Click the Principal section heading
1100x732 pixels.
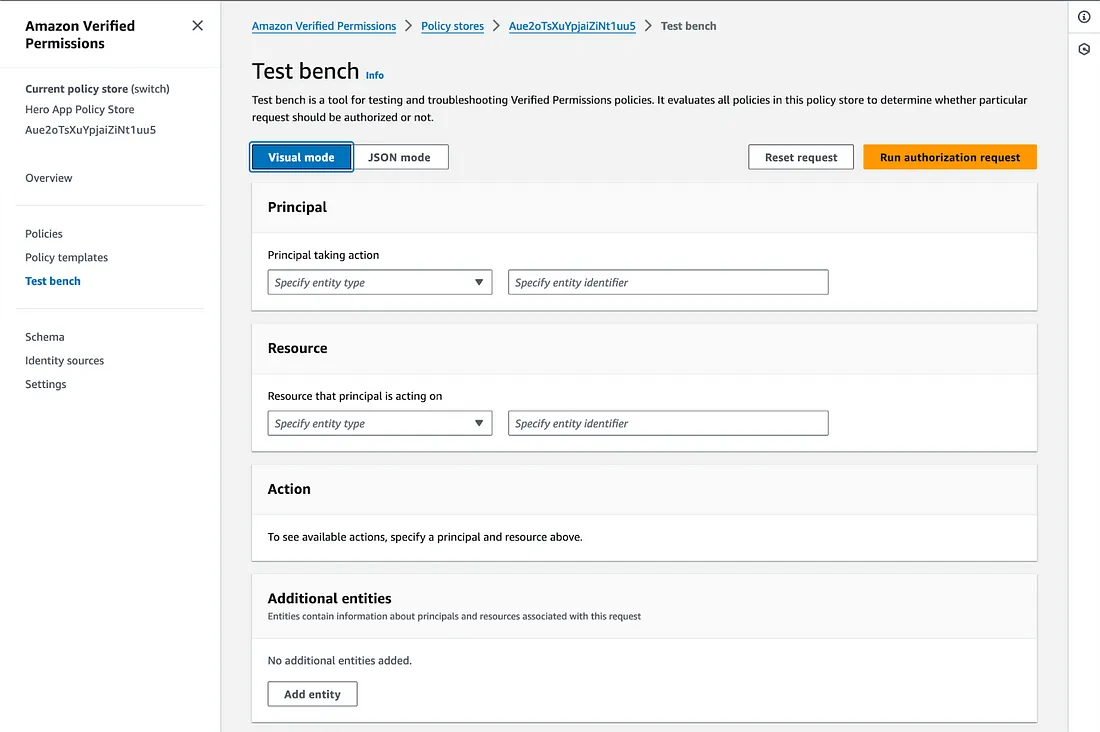297,207
